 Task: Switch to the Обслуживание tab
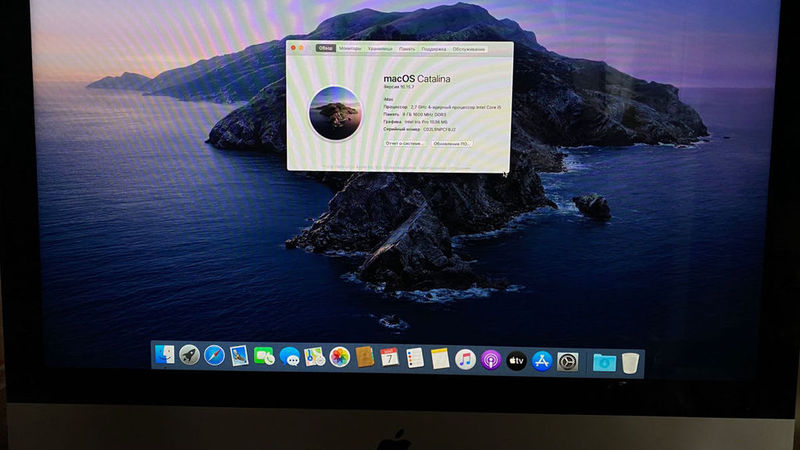tap(469, 49)
